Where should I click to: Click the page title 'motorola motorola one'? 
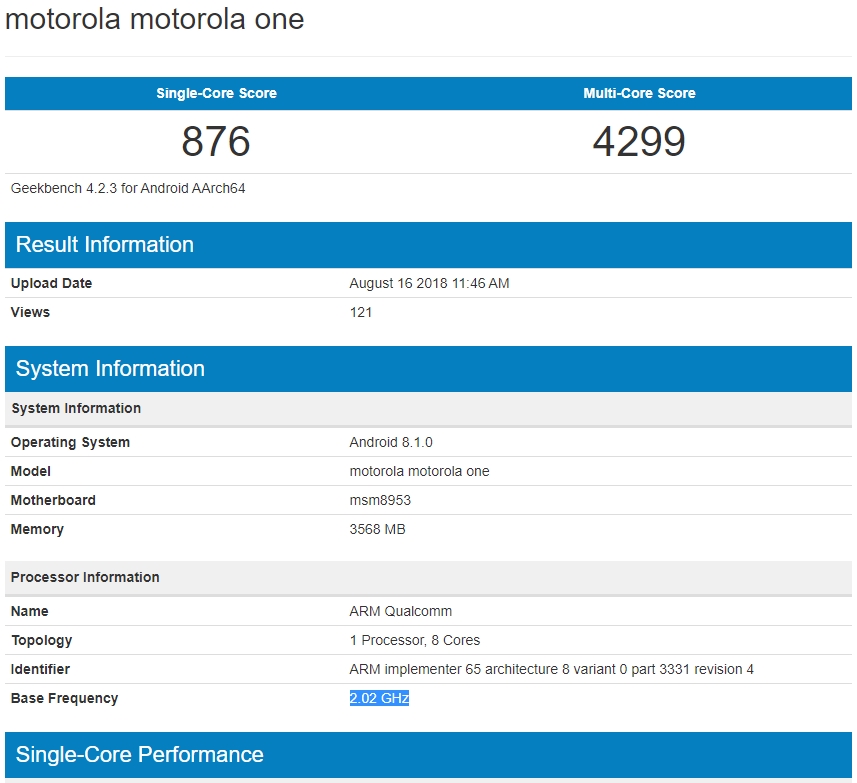point(155,19)
